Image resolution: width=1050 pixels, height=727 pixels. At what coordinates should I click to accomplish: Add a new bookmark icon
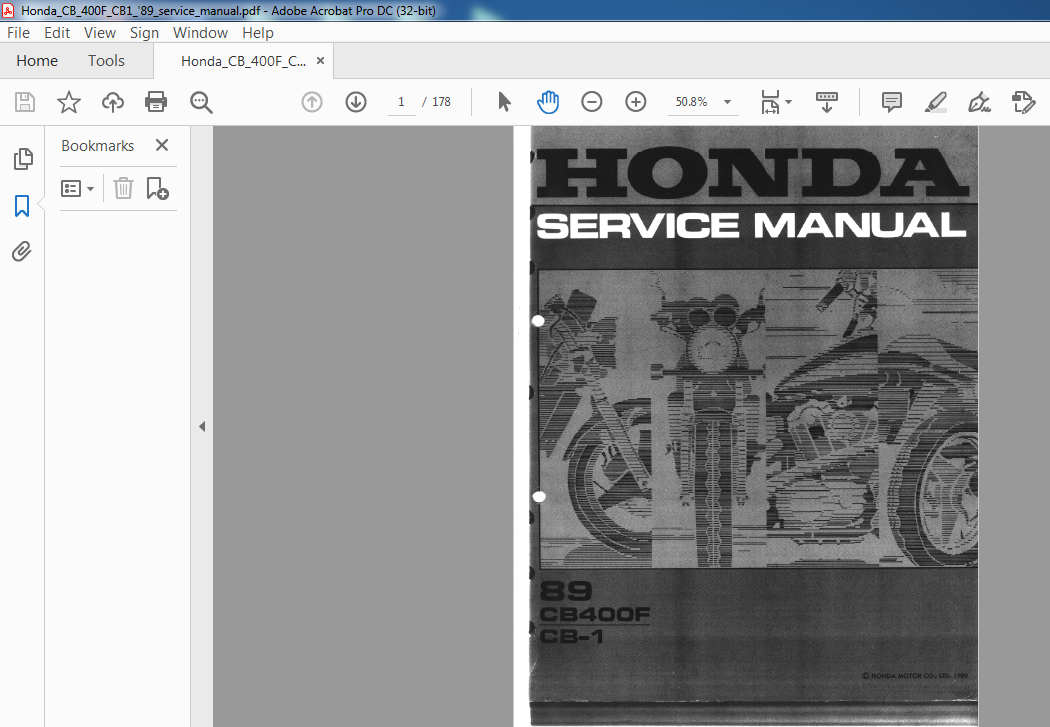click(157, 189)
